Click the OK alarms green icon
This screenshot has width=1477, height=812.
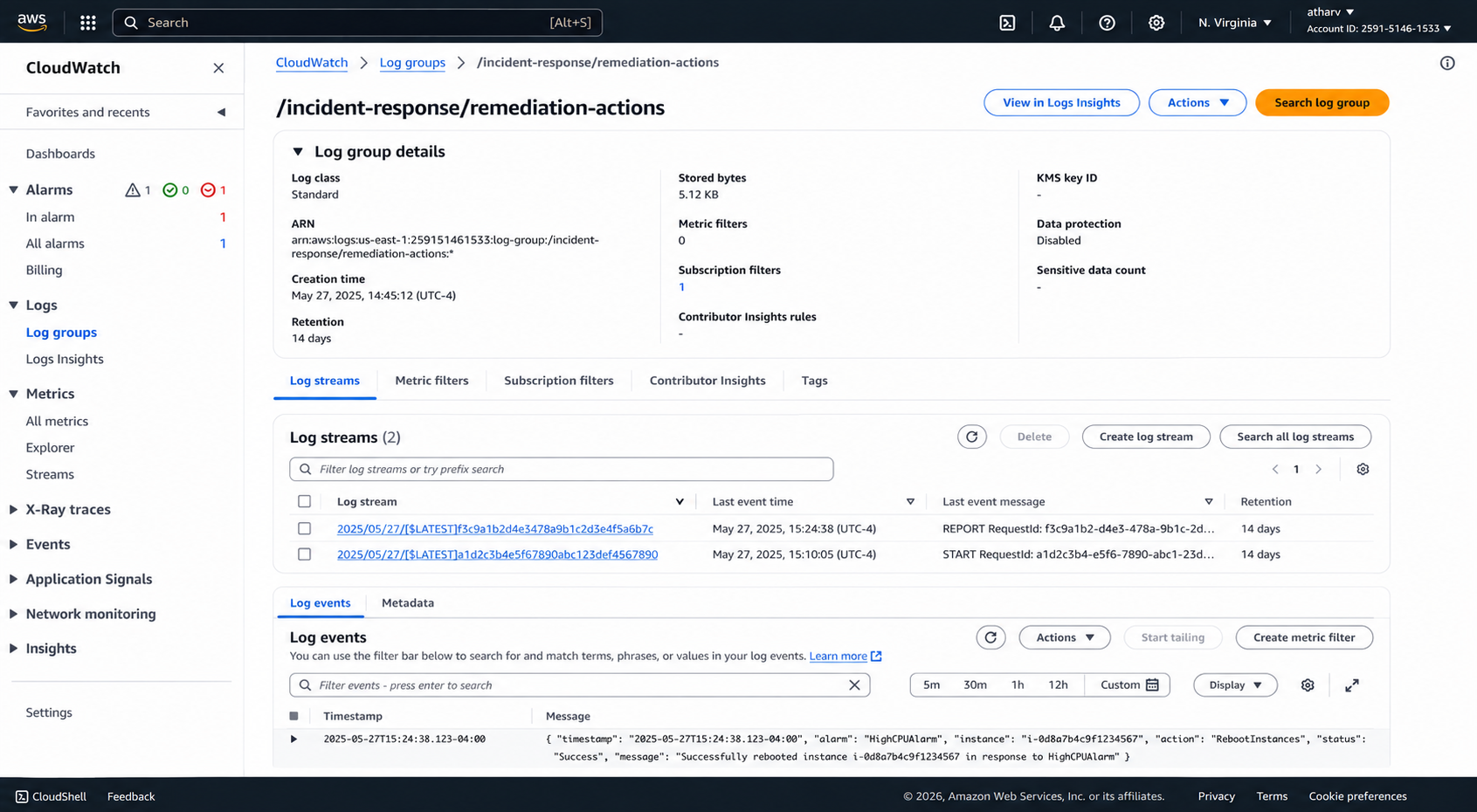click(170, 190)
